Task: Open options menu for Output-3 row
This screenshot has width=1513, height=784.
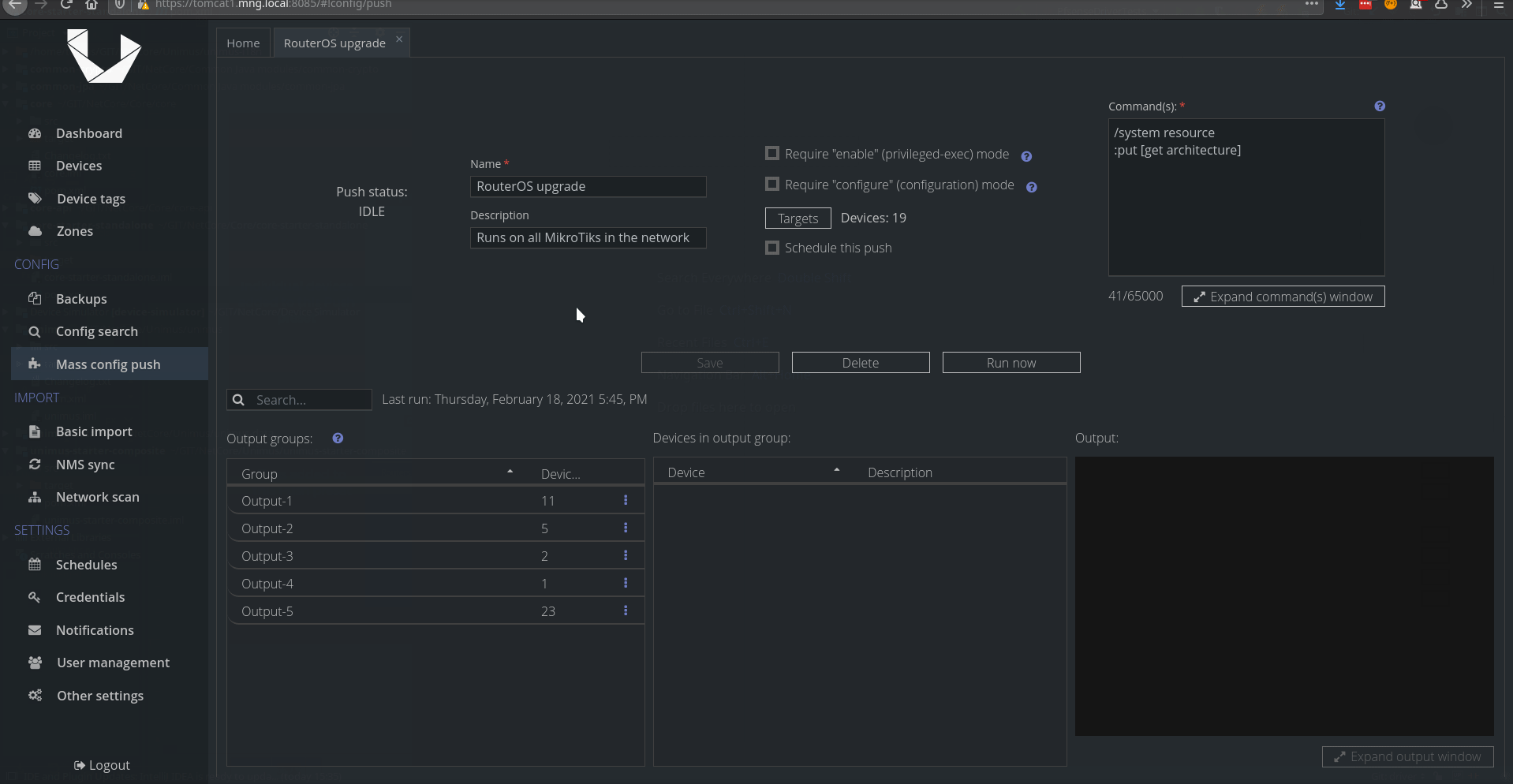Action: tap(626, 555)
